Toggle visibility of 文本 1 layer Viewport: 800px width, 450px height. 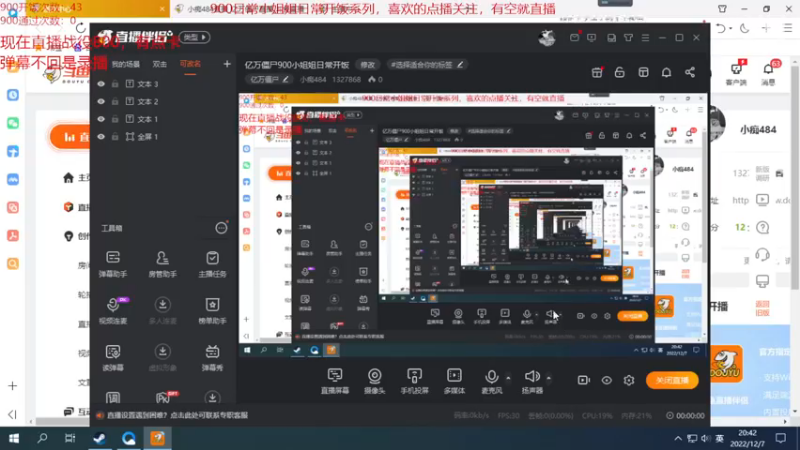[x=101, y=119]
